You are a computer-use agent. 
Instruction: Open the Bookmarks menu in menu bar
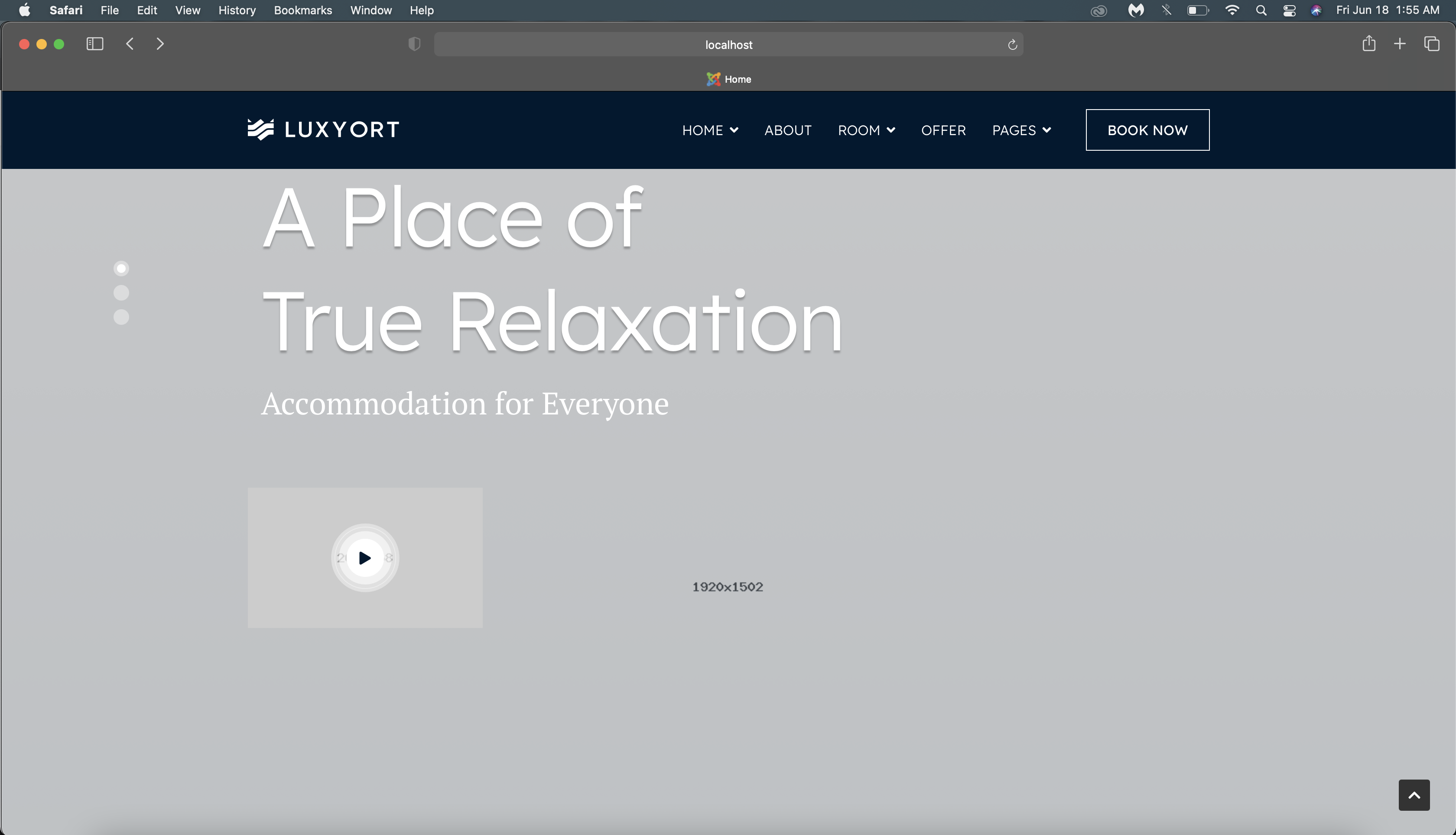coord(303,10)
